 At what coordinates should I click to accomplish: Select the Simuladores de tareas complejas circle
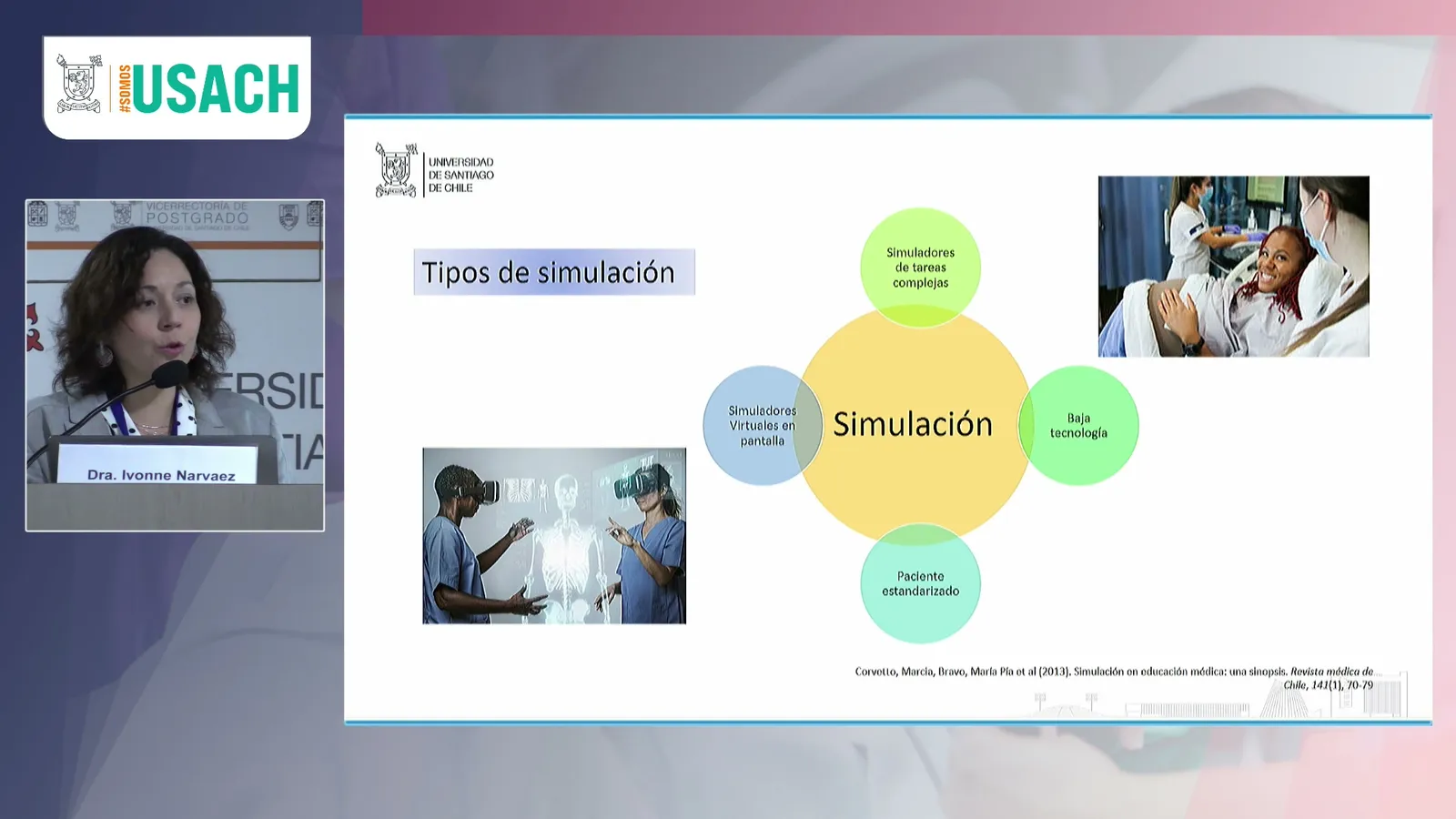(920, 268)
